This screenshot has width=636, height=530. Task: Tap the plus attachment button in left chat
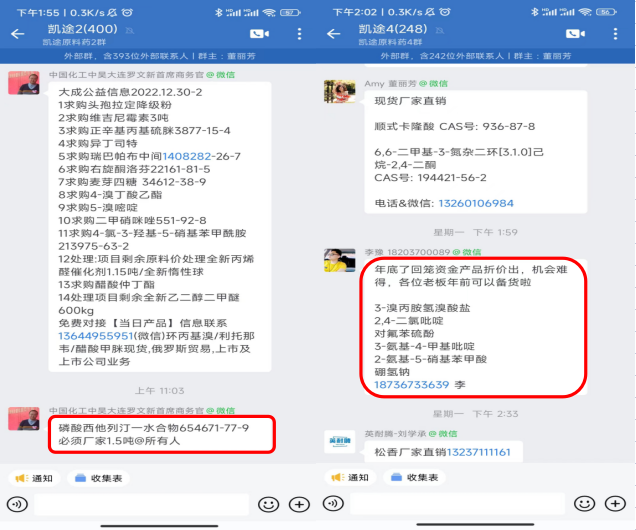tap(299, 504)
